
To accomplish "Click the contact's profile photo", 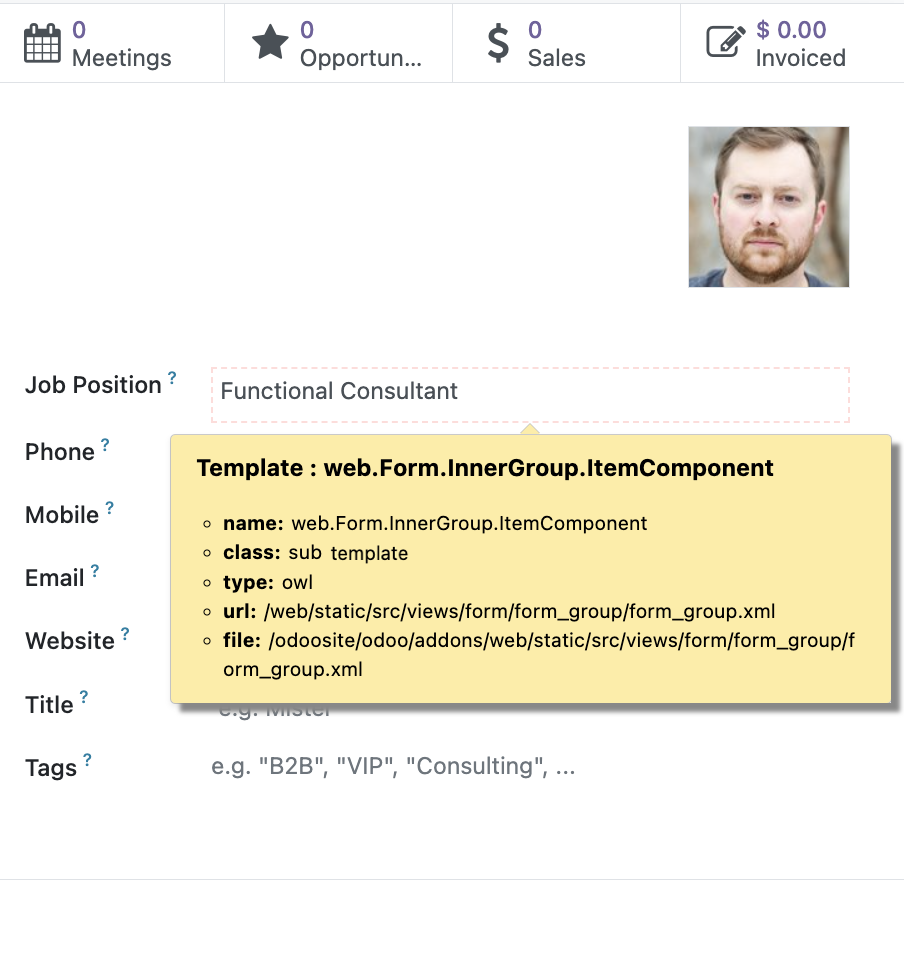I will coord(768,207).
